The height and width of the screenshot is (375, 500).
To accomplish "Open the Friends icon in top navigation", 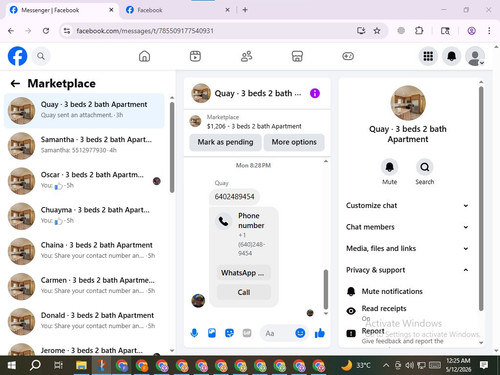I will (246, 56).
